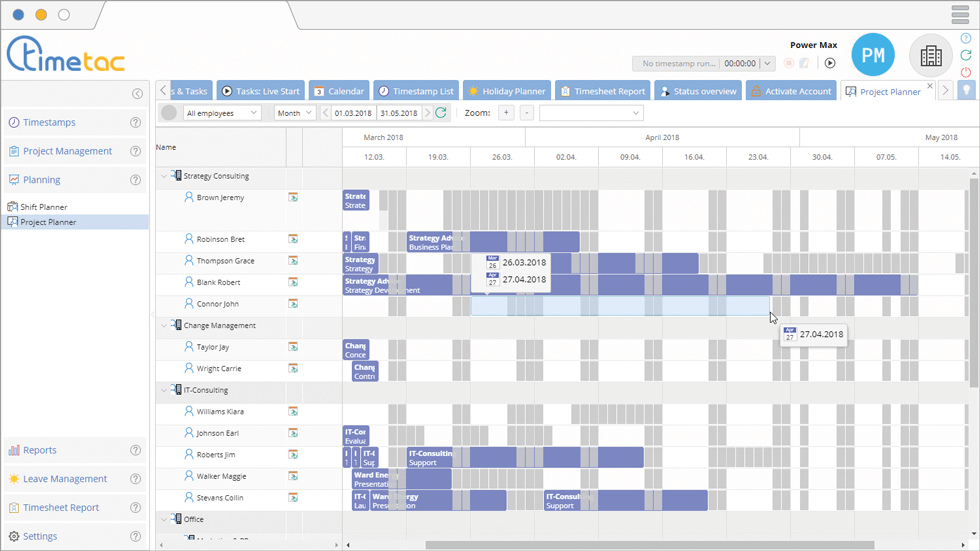Select Shift Planner in sidebar
This screenshot has width=980, height=551.
[43, 207]
